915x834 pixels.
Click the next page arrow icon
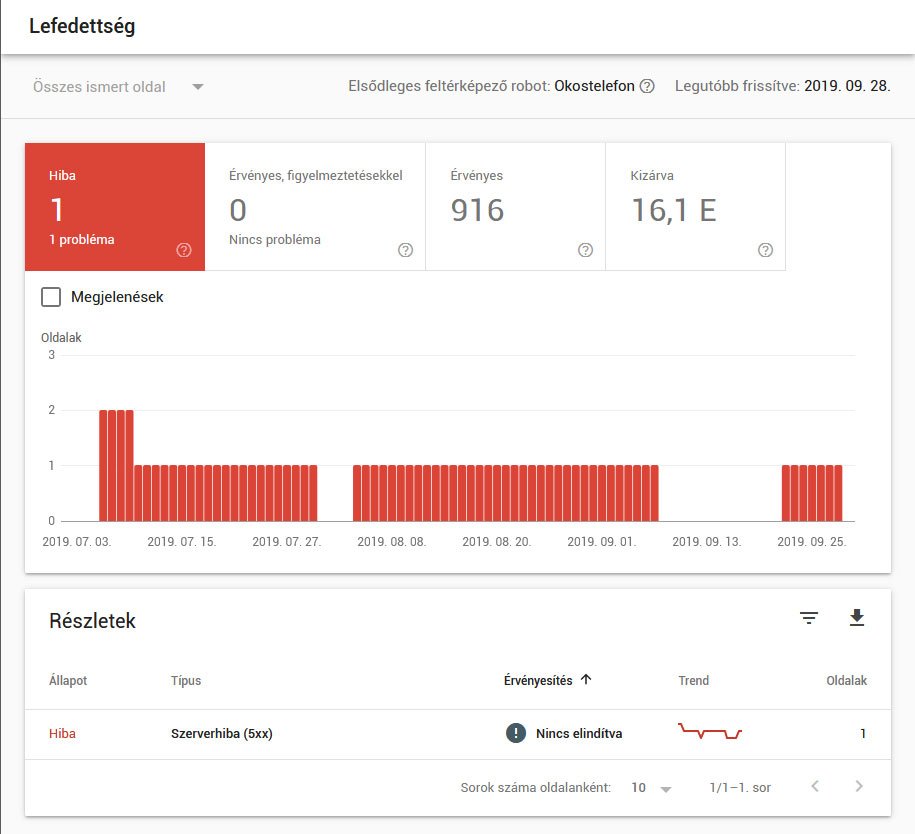coord(859,787)
